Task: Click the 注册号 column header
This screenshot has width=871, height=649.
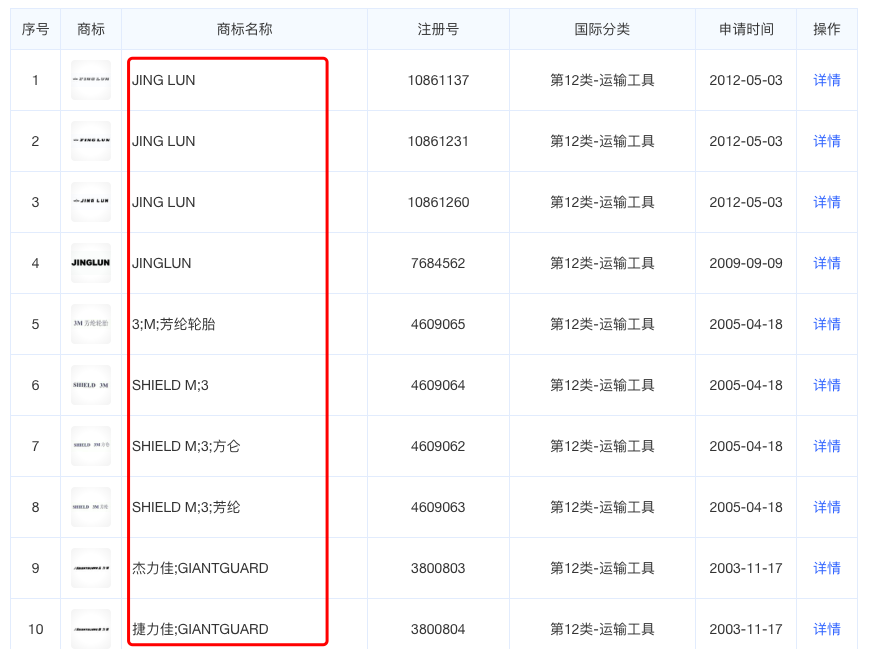Action: pyautogui.click(x=438, y=29)
